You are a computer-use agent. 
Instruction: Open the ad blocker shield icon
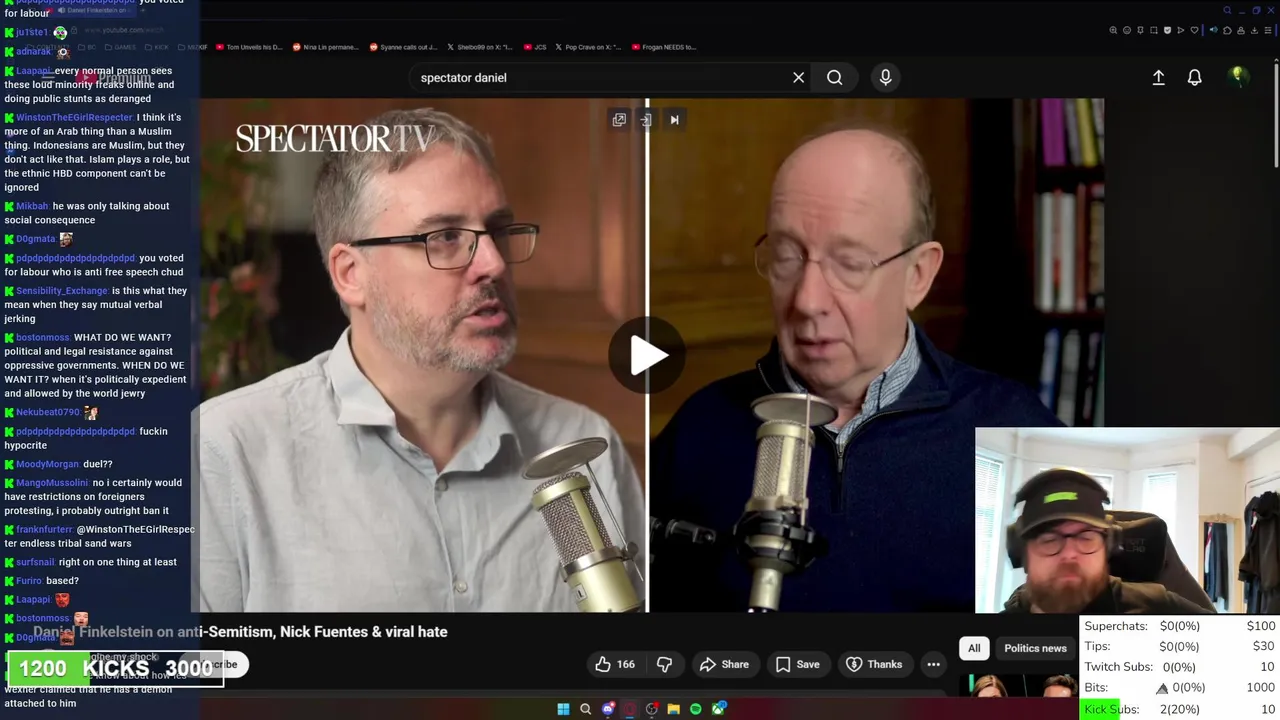(x=1167, y=30)
